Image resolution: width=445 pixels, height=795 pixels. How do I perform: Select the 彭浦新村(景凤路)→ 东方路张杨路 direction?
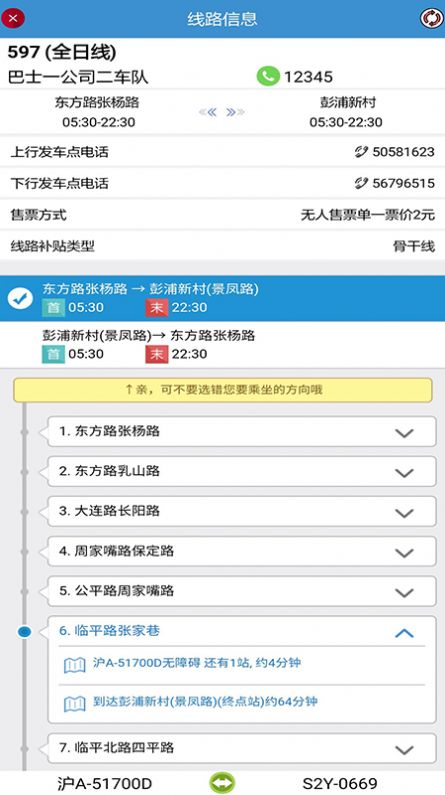click(x=222, y=345)
